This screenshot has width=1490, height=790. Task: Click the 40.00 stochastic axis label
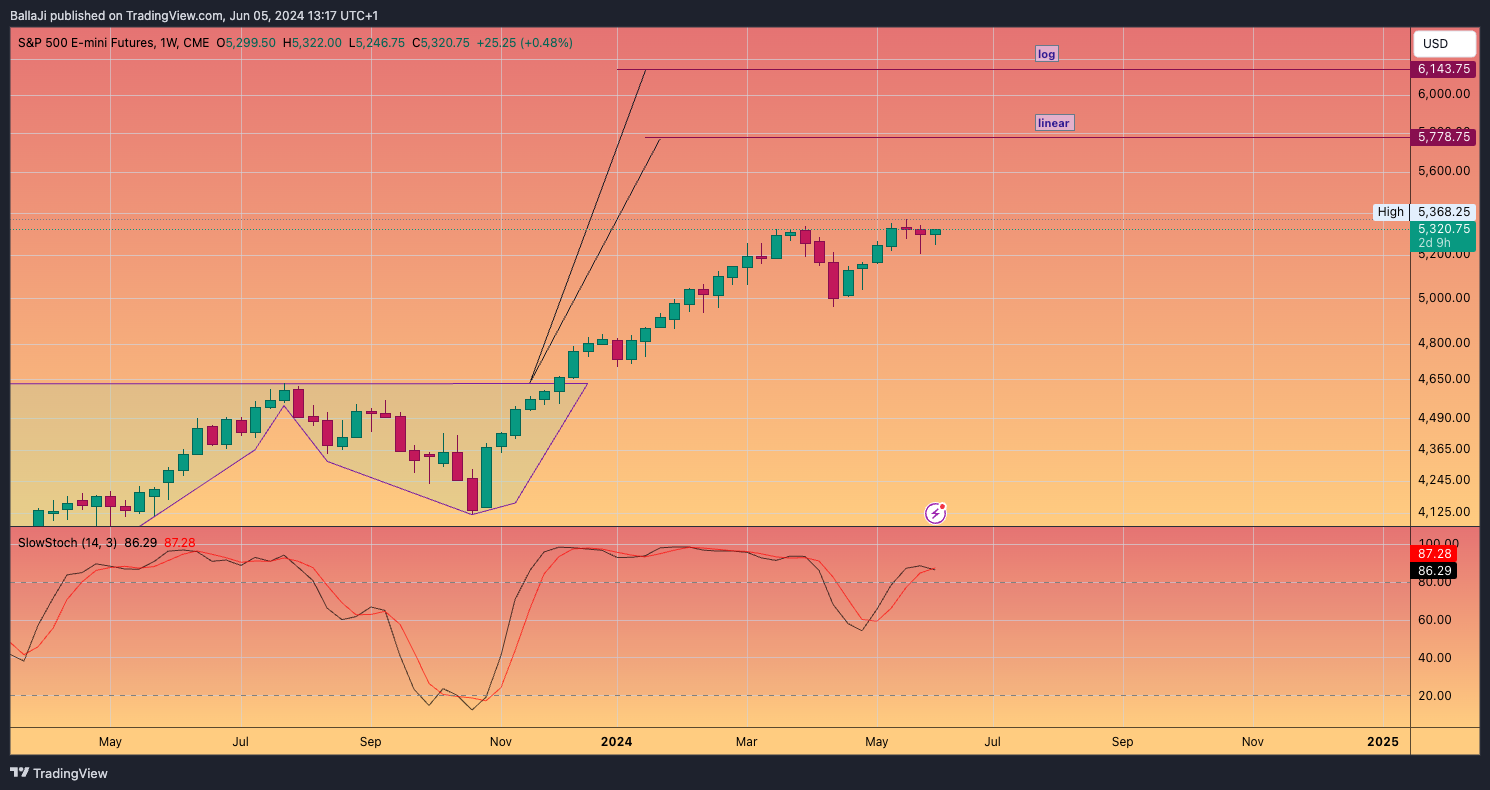pyautogui.click(x=1435, y=658)
